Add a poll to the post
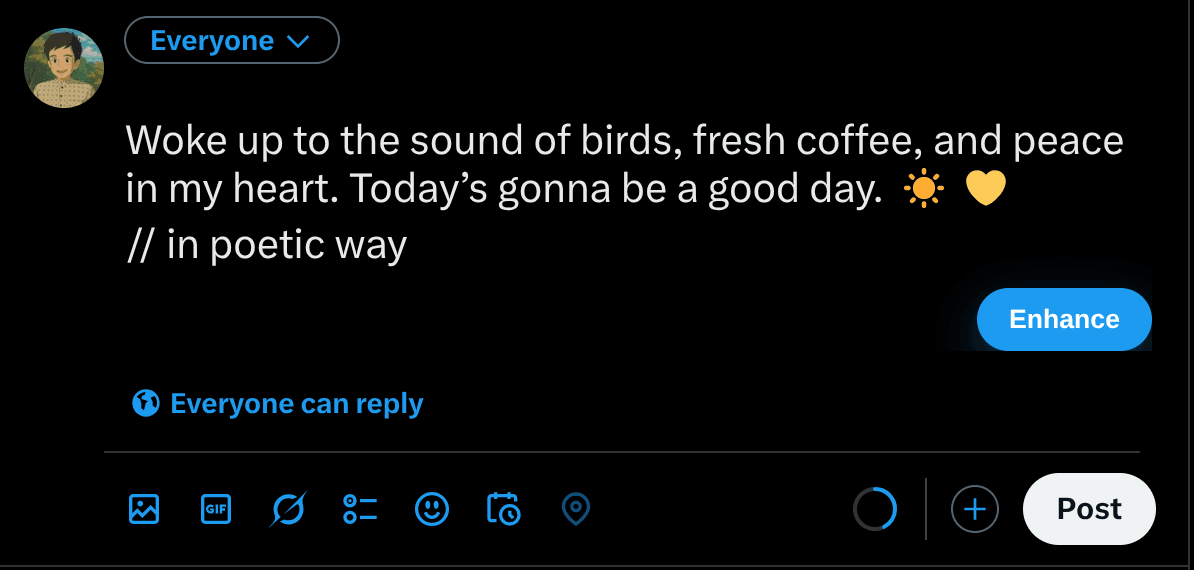 [360, 509]
